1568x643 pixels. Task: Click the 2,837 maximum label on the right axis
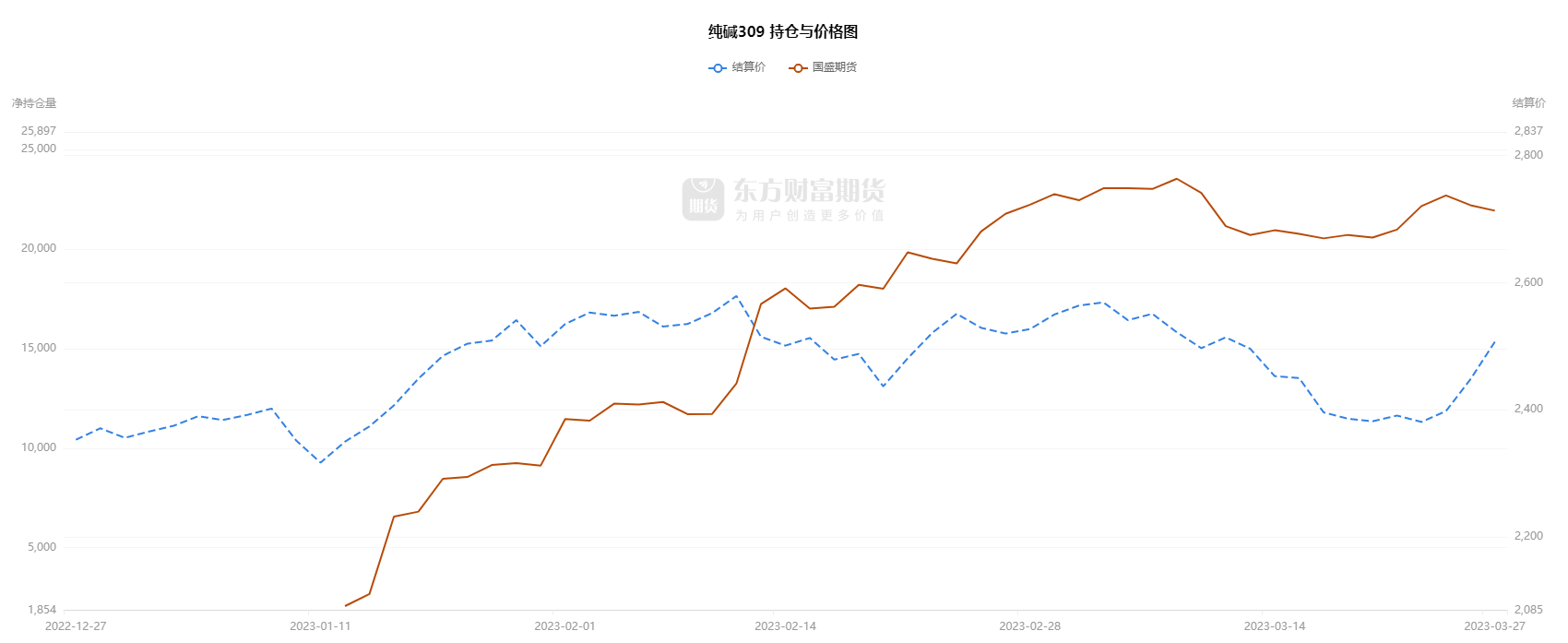pos(1528,131)
